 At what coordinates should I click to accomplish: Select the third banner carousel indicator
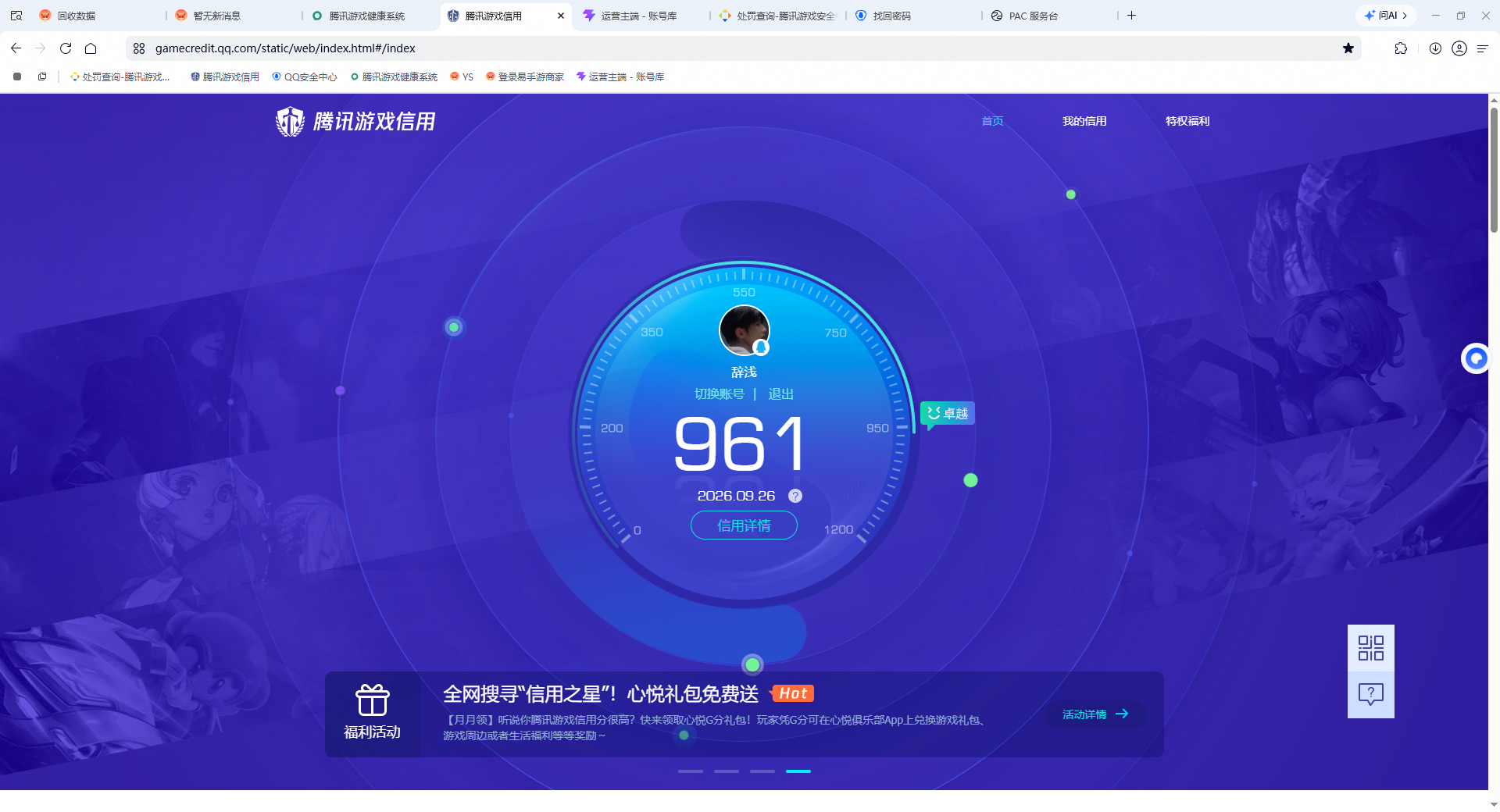[762, 771]
